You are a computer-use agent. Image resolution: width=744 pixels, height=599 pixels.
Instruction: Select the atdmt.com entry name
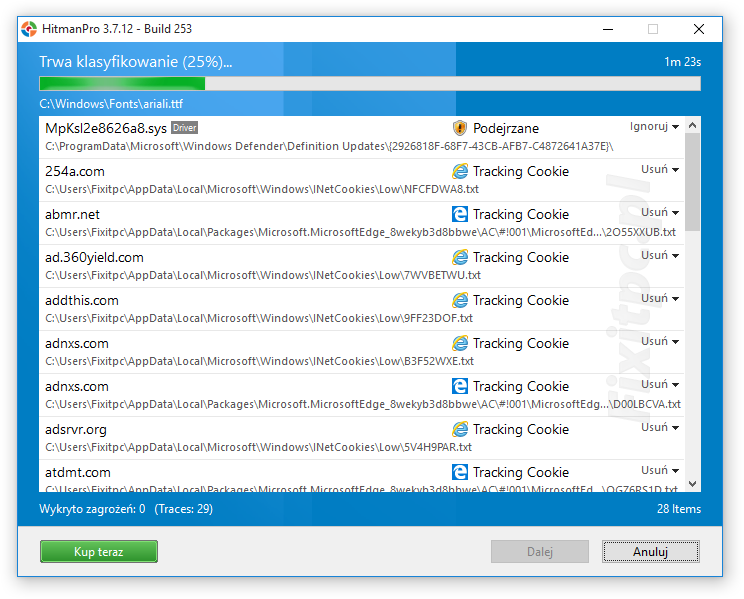tap(78, 472)
